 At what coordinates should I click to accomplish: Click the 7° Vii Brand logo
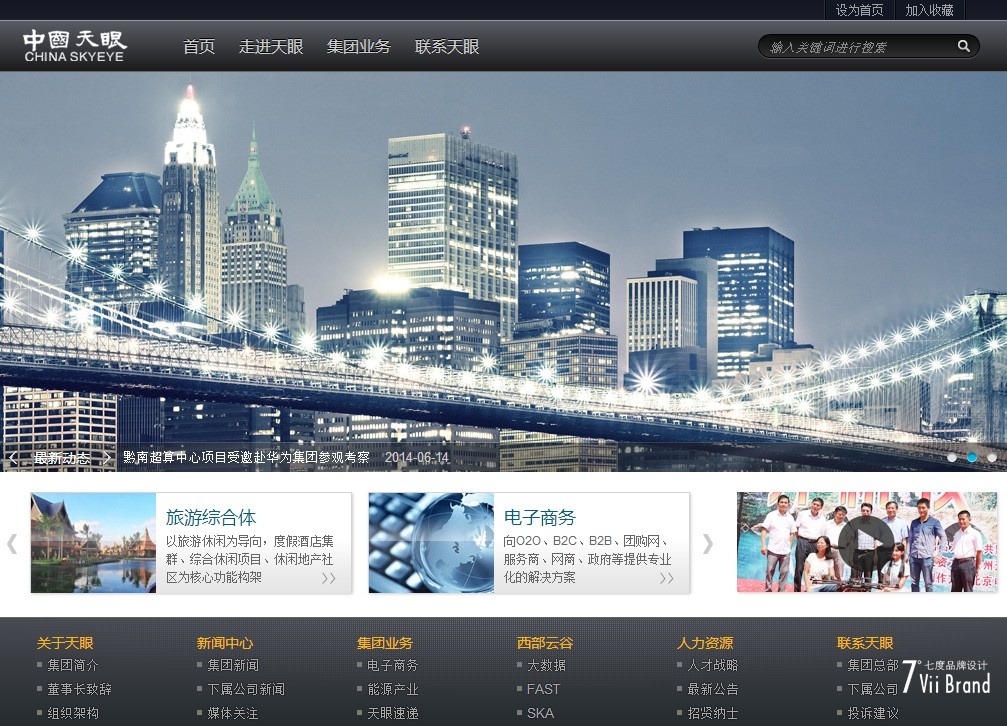945,677
